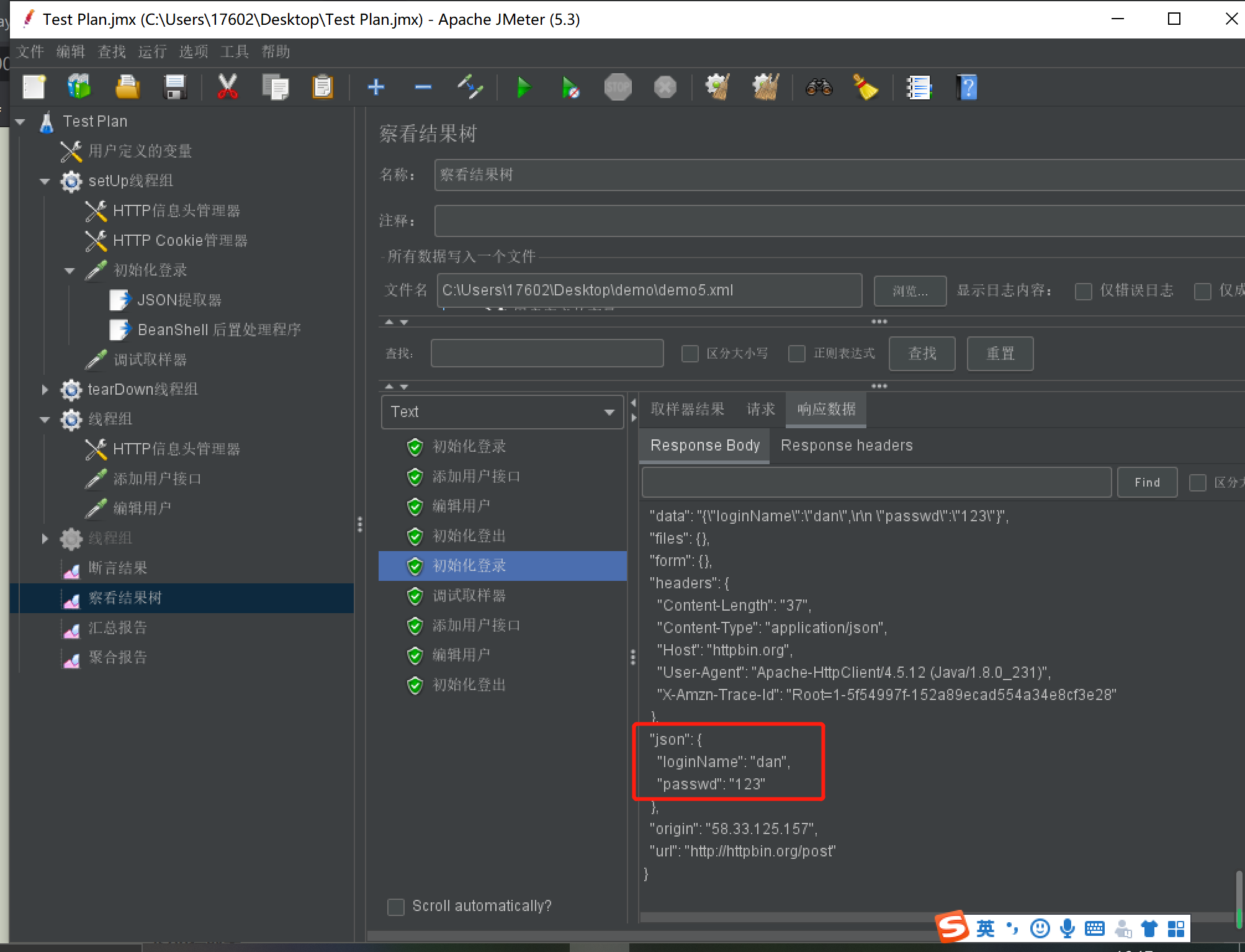The image size is (1245, 952).
Task: Collapse the setUp线程组 node
Action: pyautogui.click(x=45, y=181)
